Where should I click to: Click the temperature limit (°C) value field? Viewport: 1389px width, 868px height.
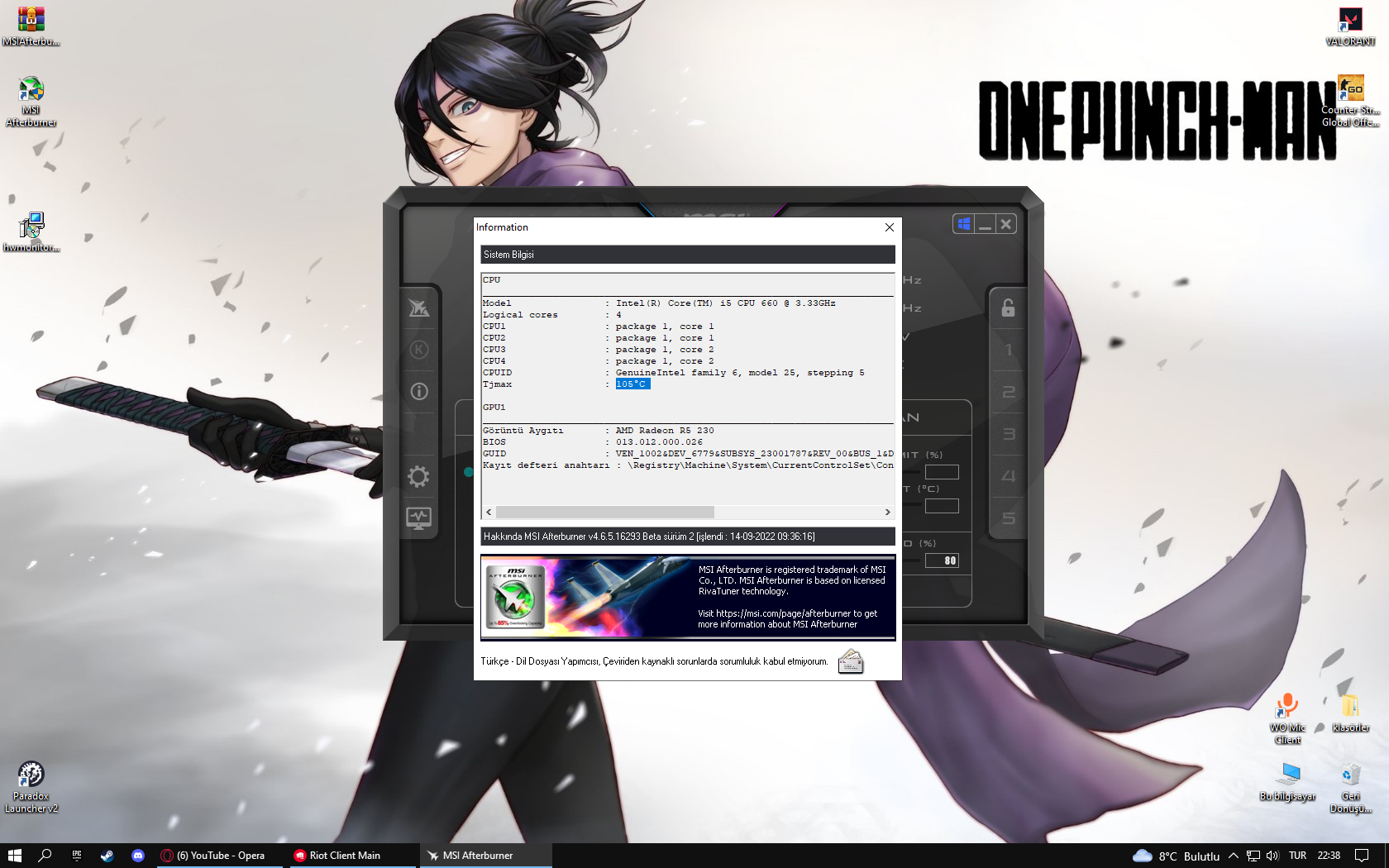point(942,506)
